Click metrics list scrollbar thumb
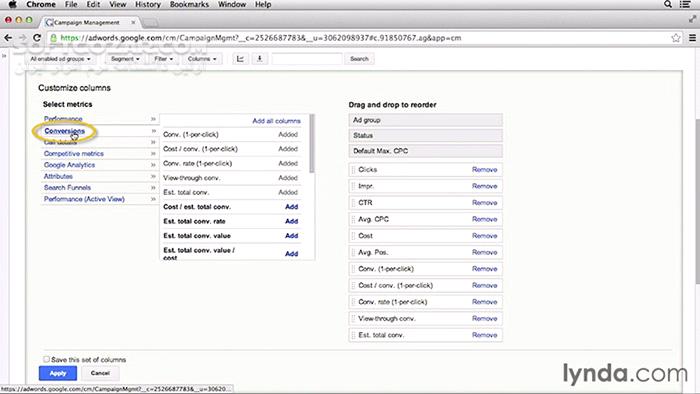The height and width of the screenshot is (394, 700). [x=312, y=144]
